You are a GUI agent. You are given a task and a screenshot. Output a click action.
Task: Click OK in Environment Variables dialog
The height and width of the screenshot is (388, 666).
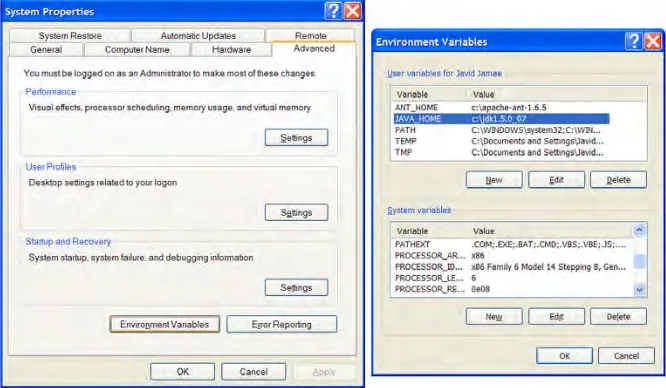tap(564, 356)
